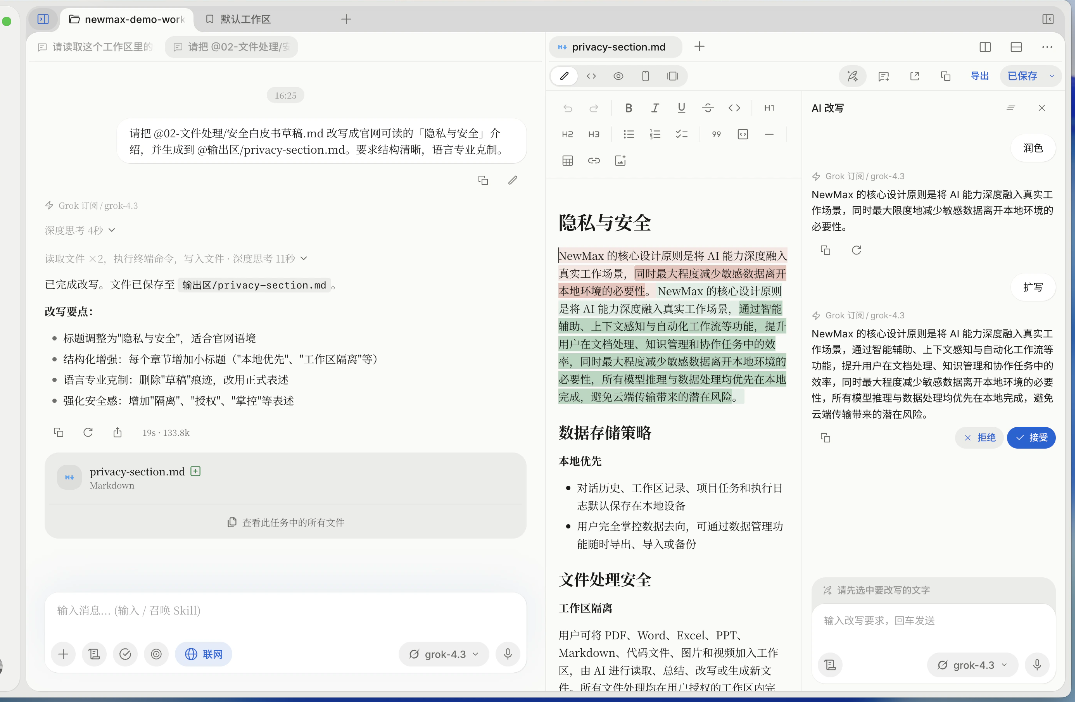Screen dimensions: 1075x702
Task: Insert hyperlink
Action: coord(594,161)
